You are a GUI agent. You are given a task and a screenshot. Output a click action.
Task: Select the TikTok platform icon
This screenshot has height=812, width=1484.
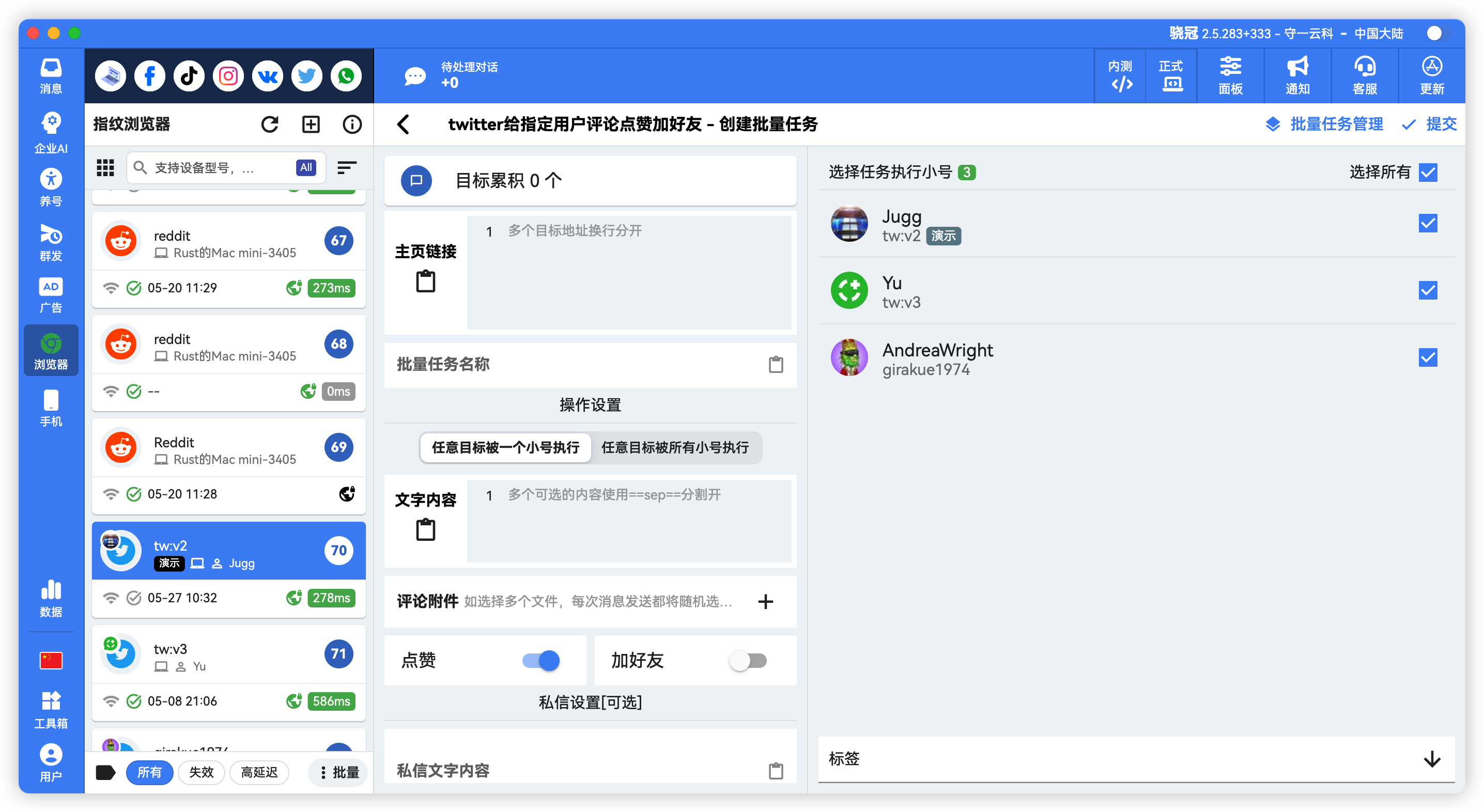click(x=189, y=76)
